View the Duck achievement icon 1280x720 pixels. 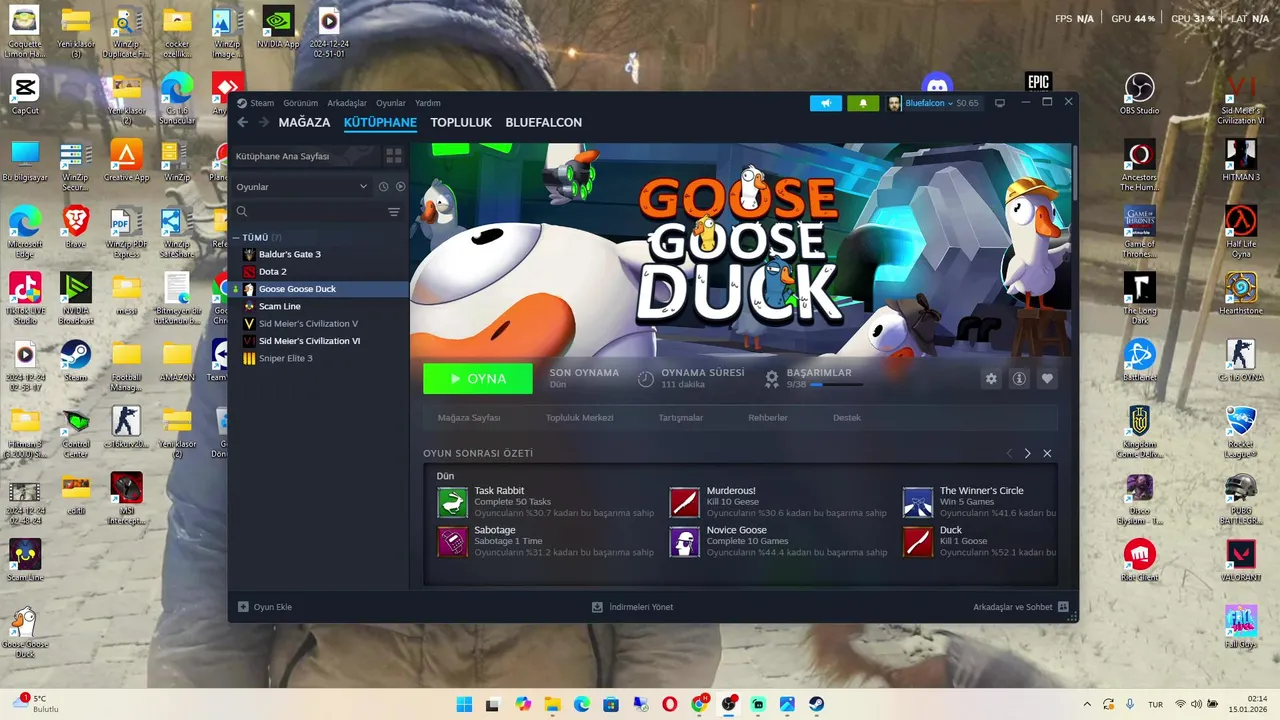coord(918,541)
